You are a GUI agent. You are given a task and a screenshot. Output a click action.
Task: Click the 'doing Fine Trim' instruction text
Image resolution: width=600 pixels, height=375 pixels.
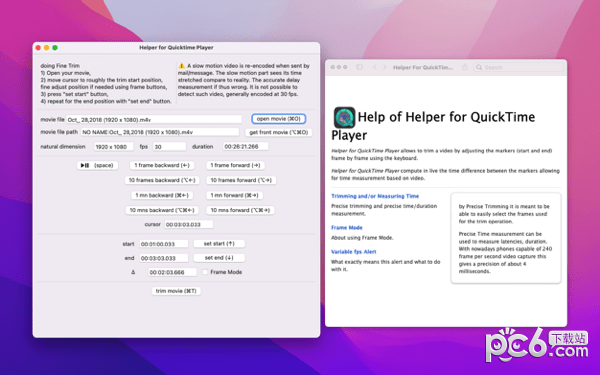click(60, 66)
